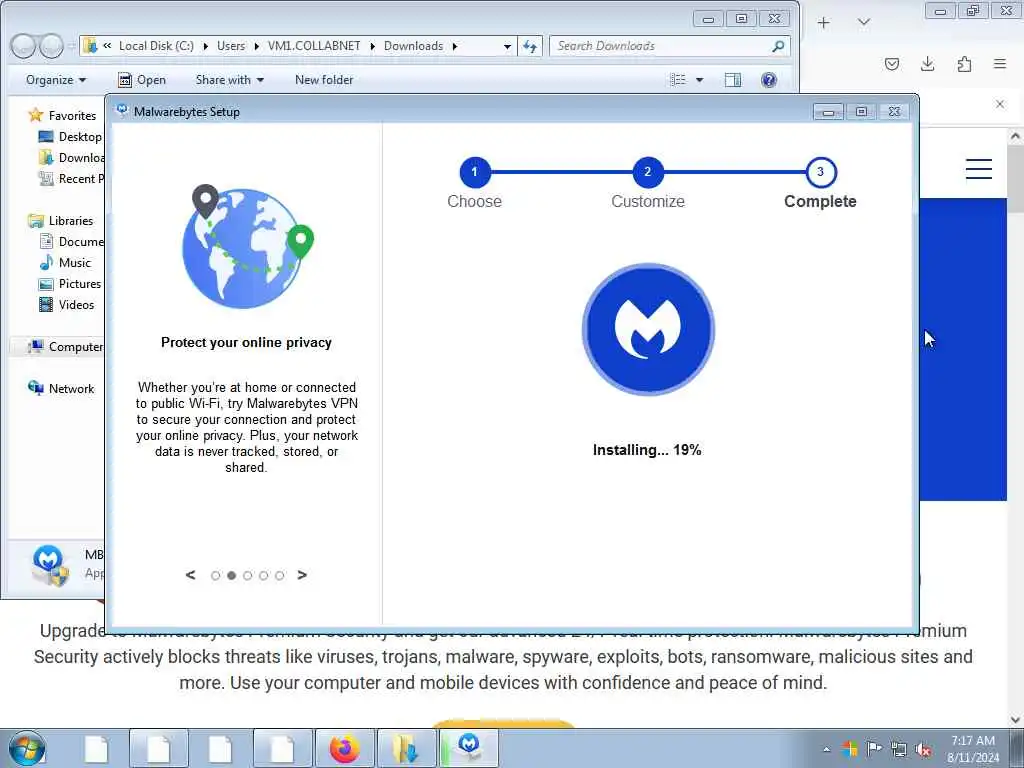Go to next slide in Malwarebytes carousel

302,575
